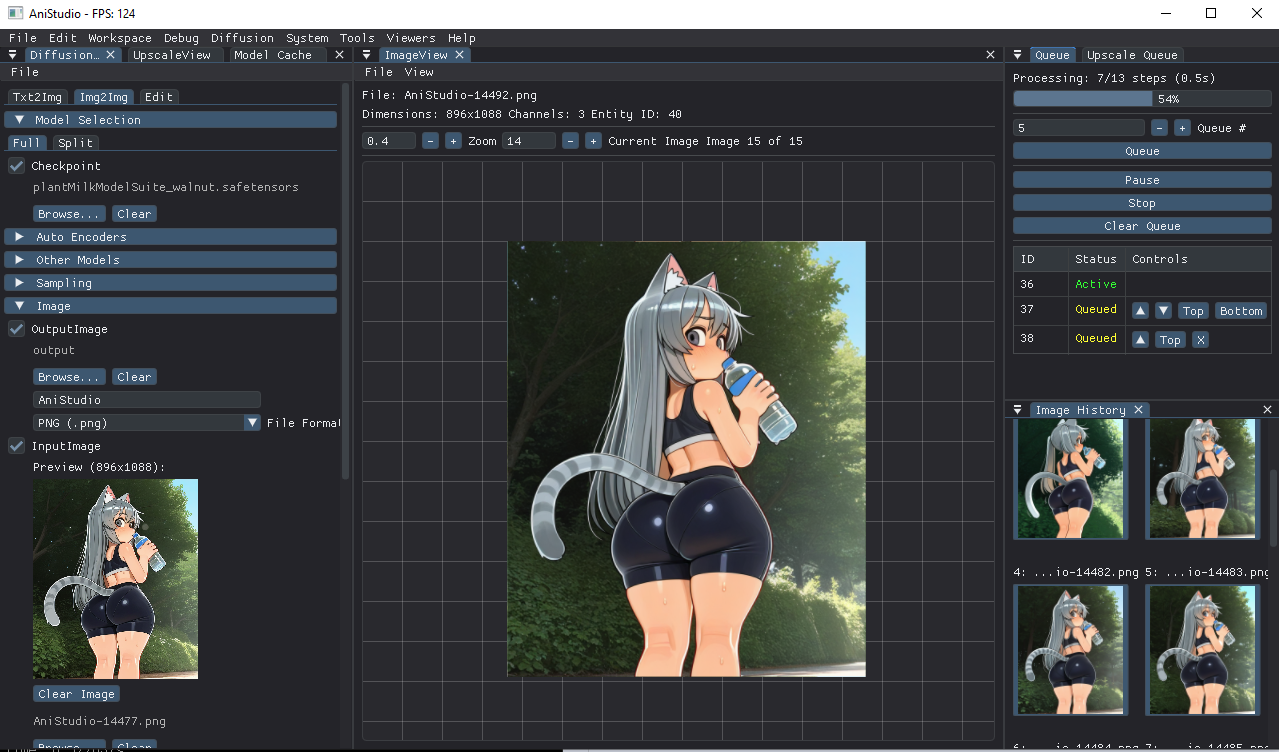Click the processing progress bar

pos(1142,99)
